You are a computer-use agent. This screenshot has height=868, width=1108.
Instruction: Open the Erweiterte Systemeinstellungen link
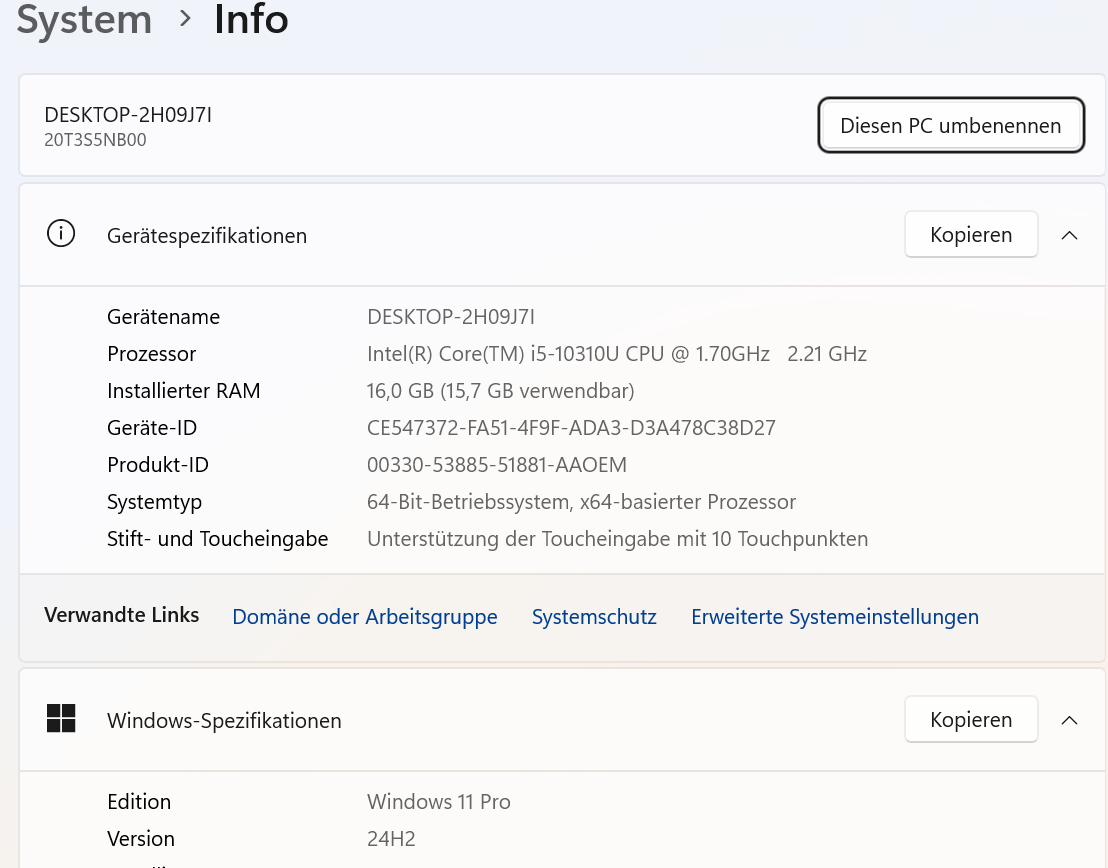834,617
